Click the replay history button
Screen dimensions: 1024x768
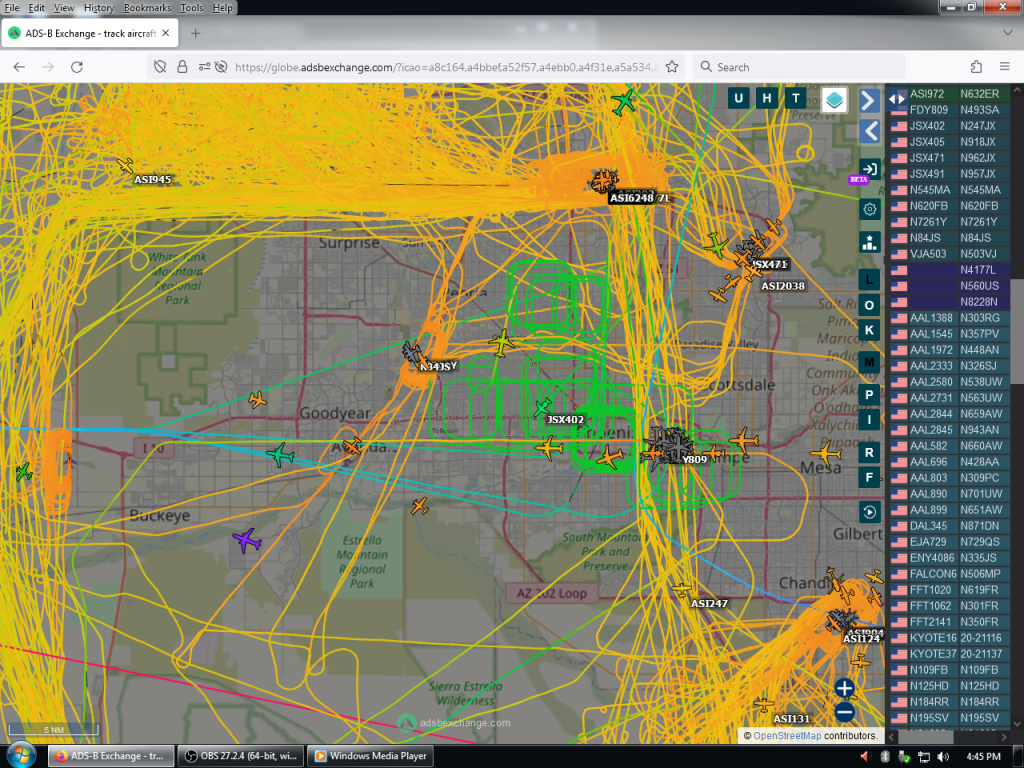coord(869,512)
